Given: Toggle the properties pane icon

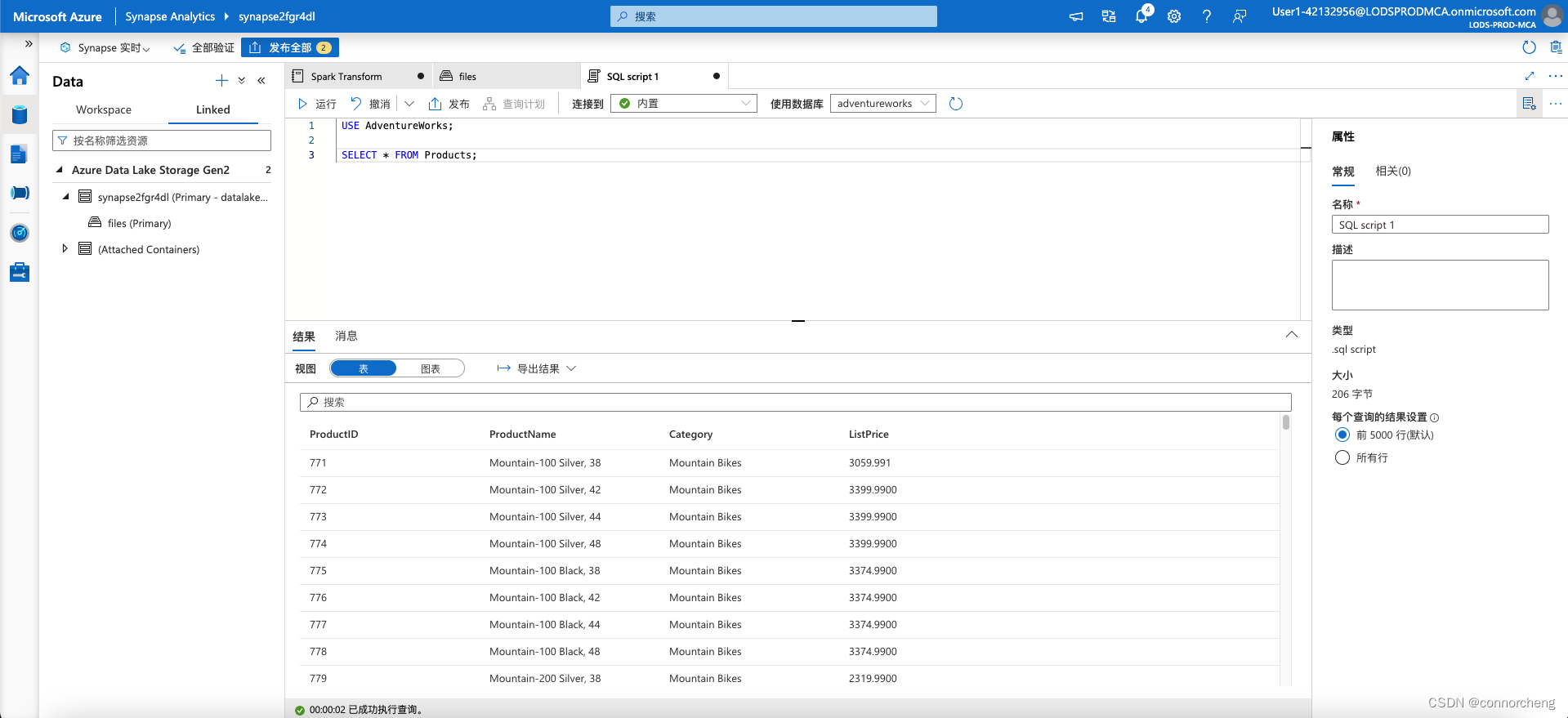Looking at the screenshot, I should click(x=1530, y=104).
